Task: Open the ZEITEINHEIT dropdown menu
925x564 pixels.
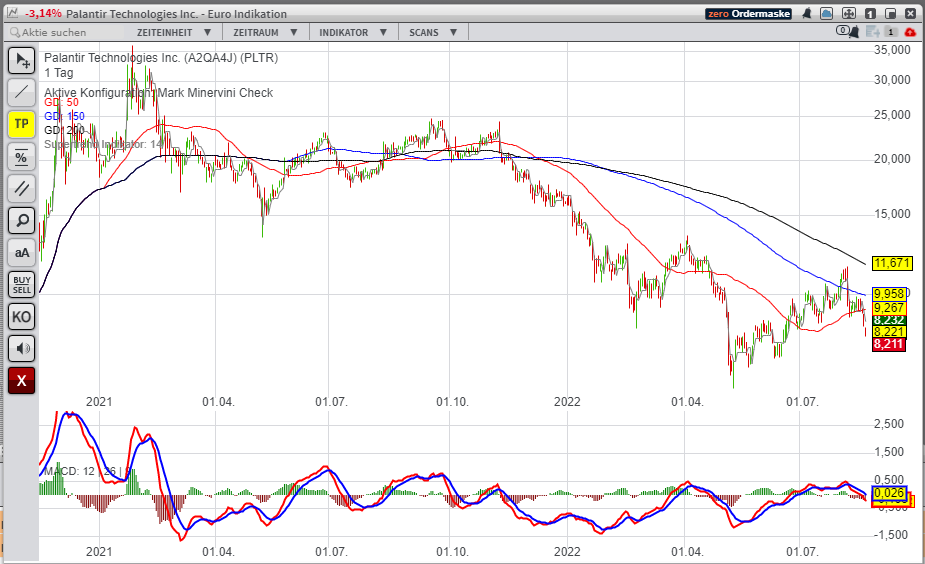Action: tap(173, 32)
